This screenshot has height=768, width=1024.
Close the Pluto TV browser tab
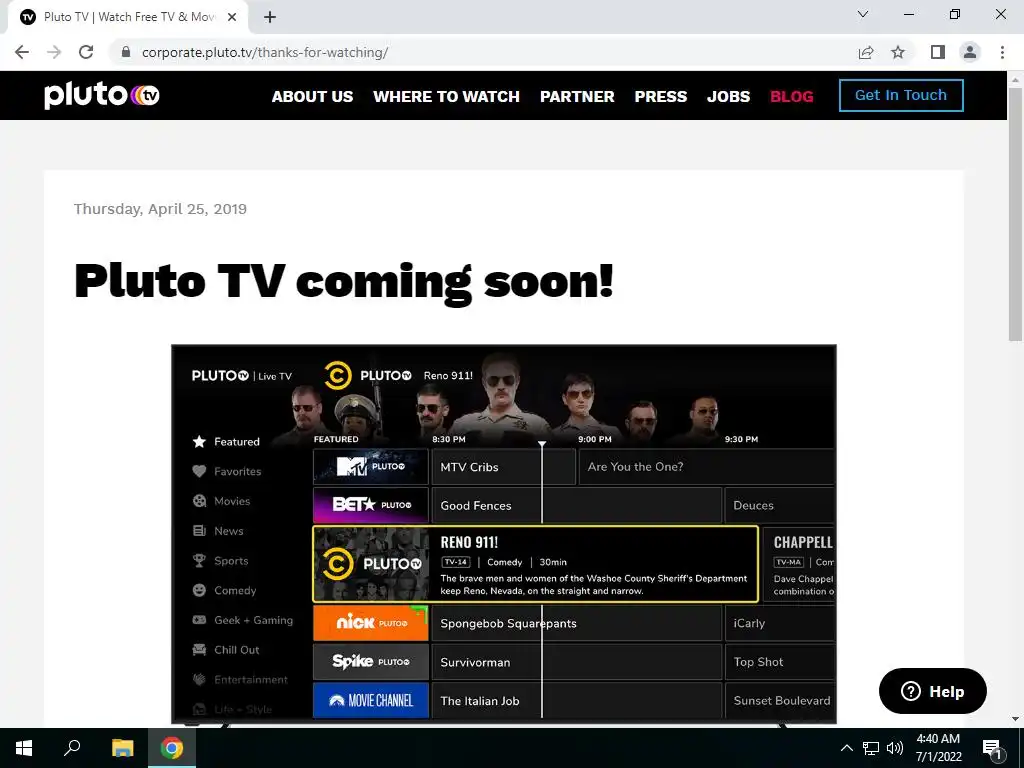(232, 18)
